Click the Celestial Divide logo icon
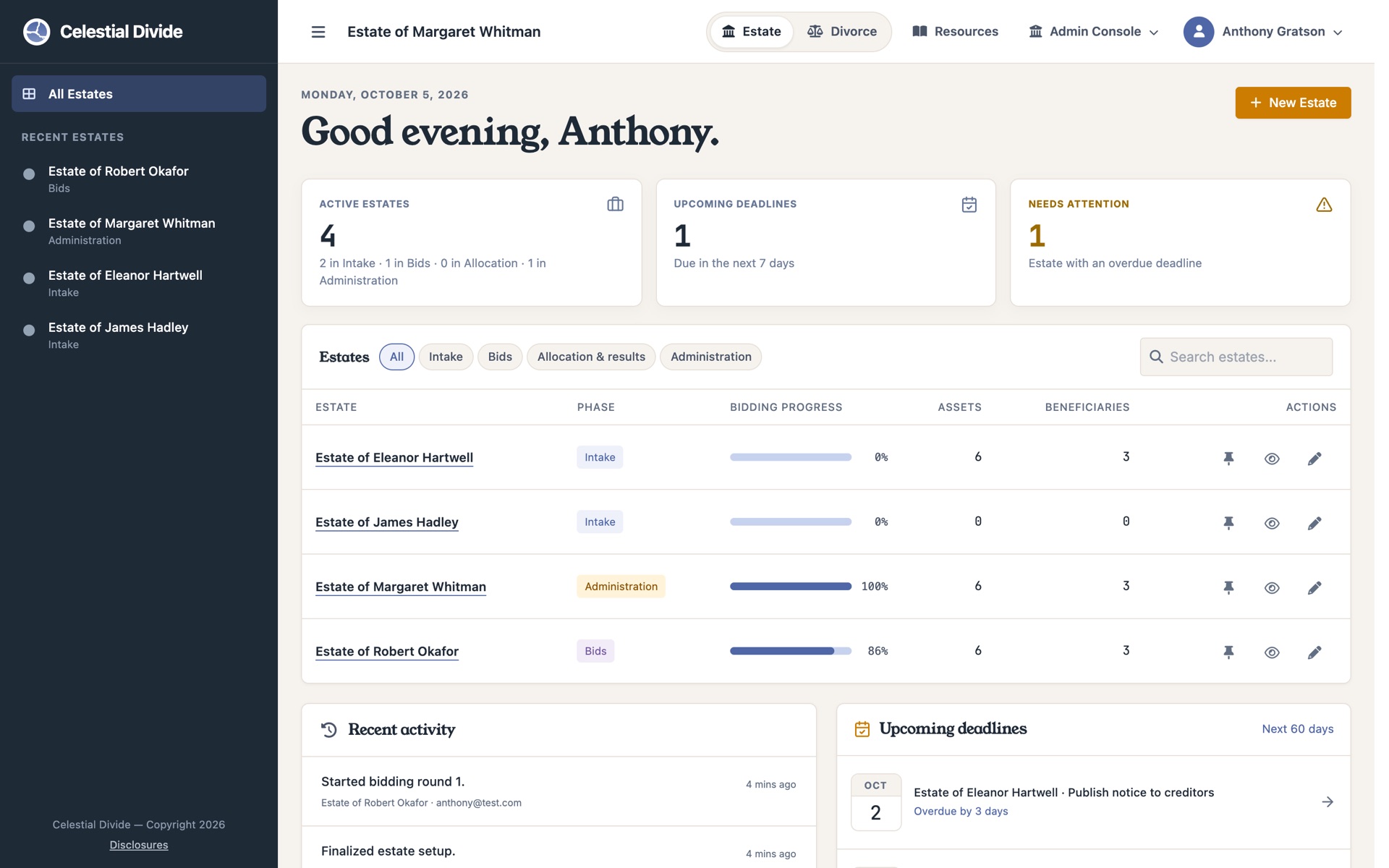The width and height of the screenshot is (1389, 868). [37, 32]
